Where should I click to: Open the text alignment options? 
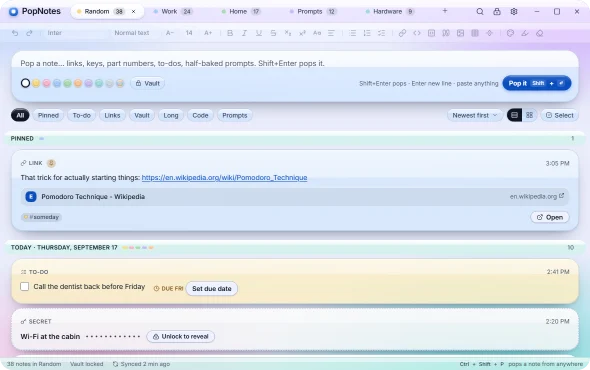(x=331, y=33)
